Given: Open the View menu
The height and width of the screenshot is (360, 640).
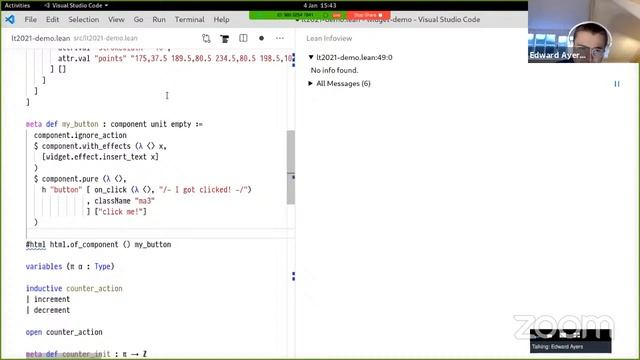Looking at the screenshot, I should 116,19.
